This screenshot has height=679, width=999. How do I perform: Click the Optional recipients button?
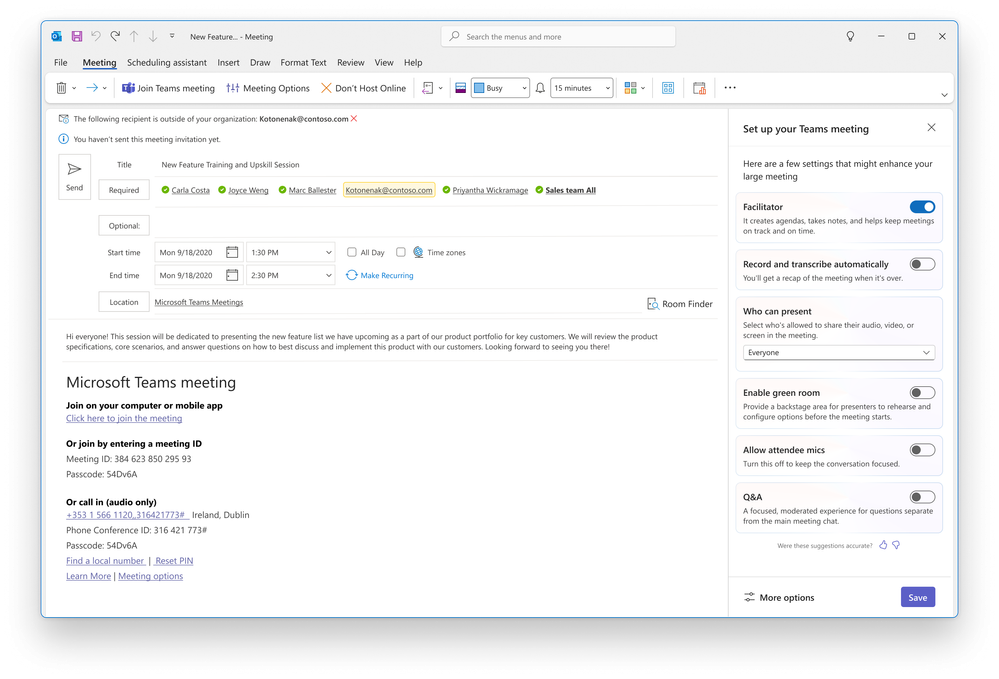point(124,225)
